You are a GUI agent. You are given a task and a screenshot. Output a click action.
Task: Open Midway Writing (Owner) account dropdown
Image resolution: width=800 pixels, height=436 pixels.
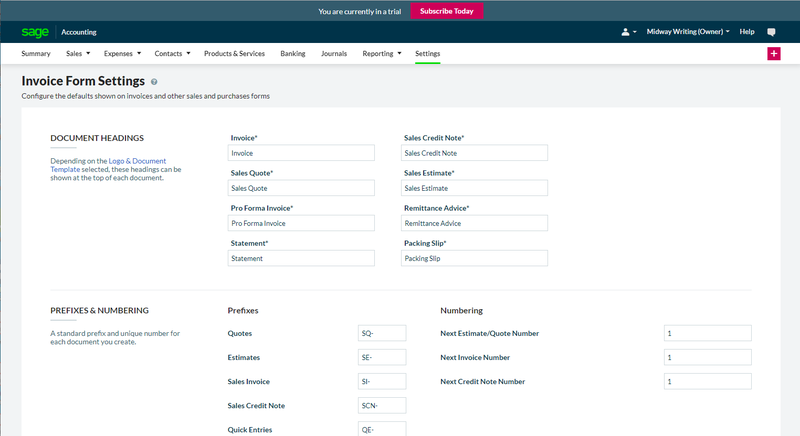pyautogui.click(x=688, y=32)
